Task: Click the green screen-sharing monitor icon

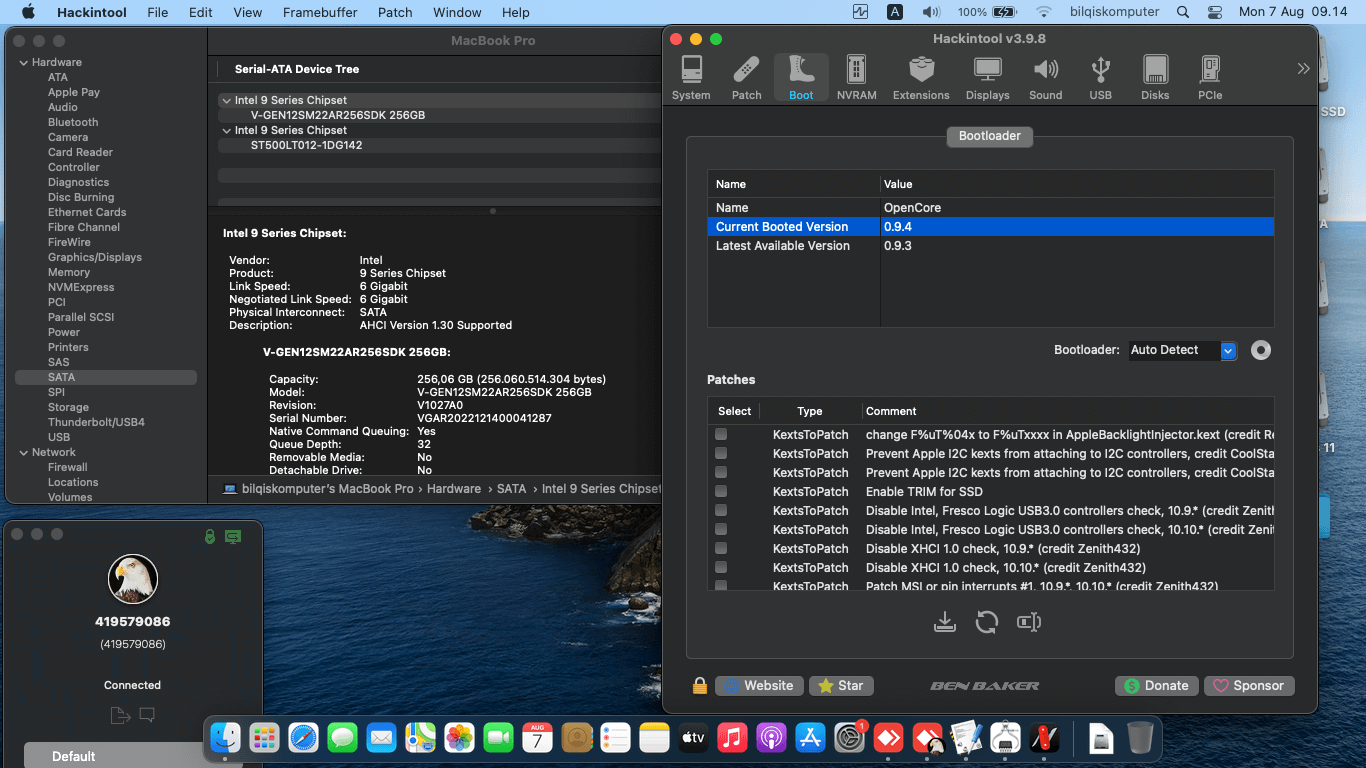Action: pos(233,537)
